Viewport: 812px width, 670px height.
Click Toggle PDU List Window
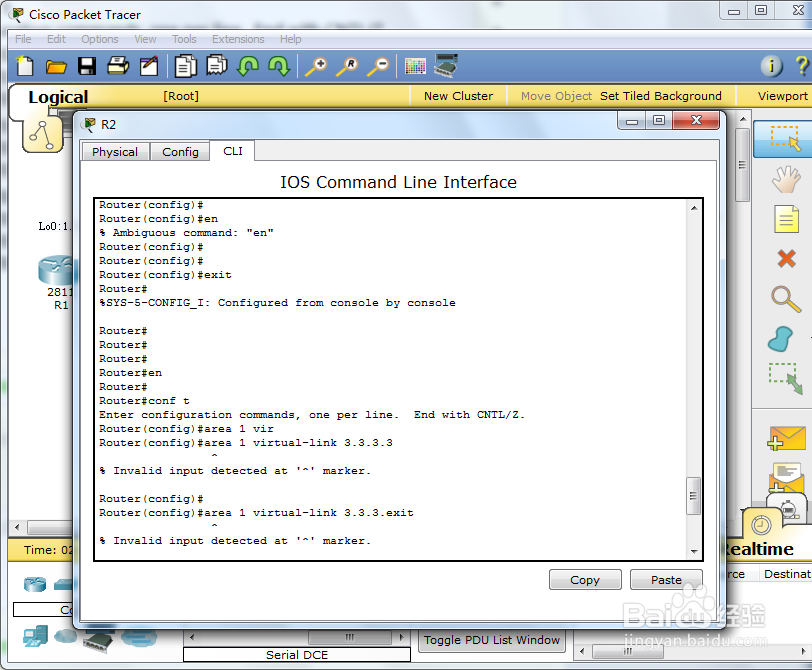coord(491,640)
